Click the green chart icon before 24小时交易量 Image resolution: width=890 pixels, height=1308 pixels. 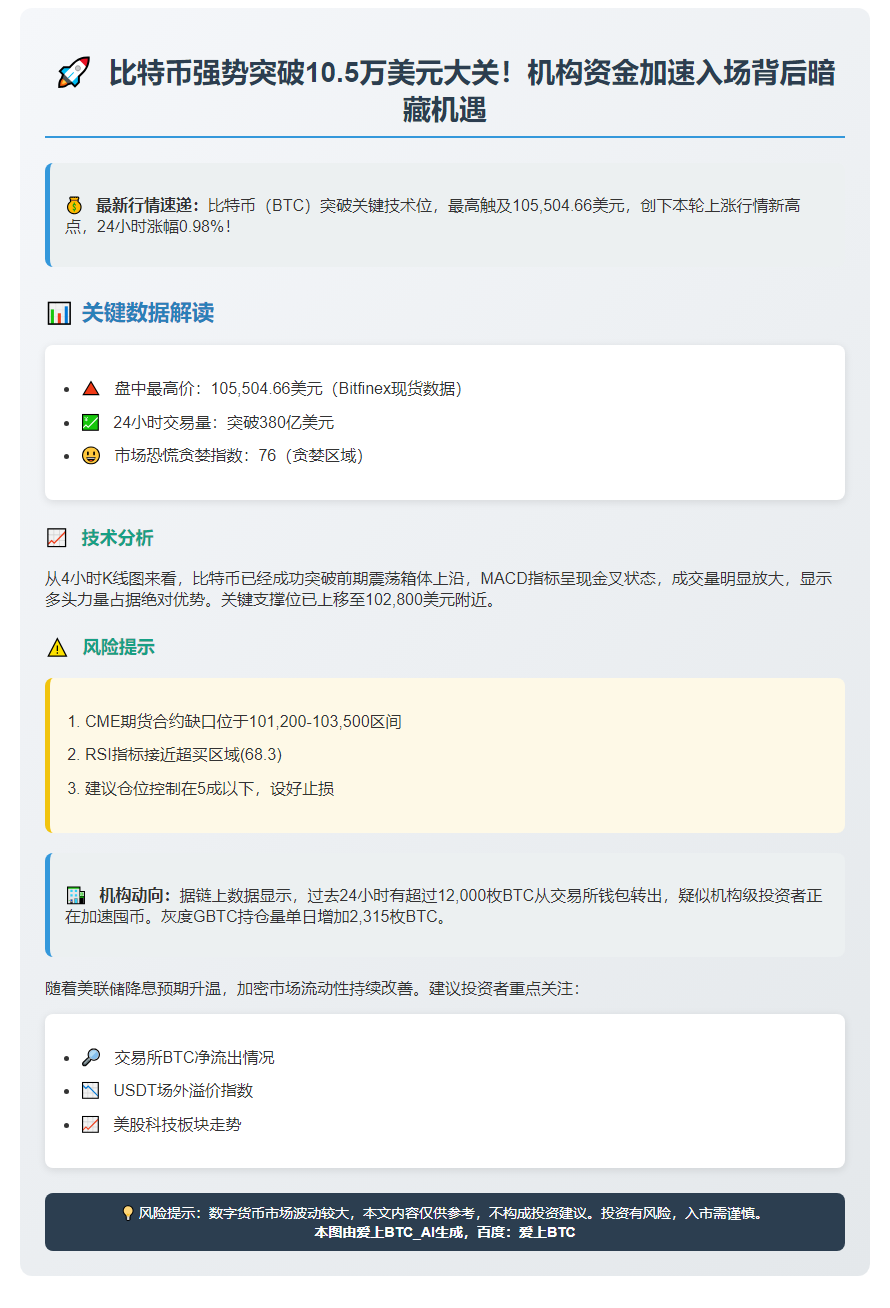(91, 423)
